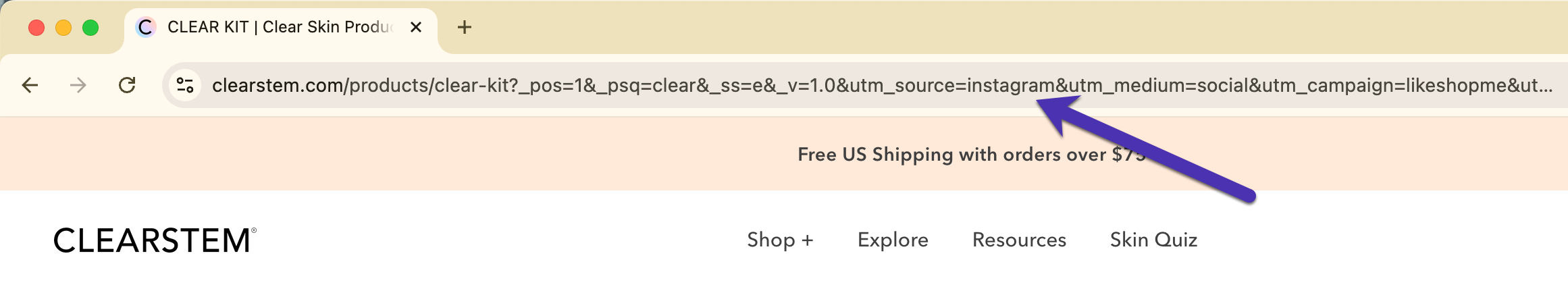Image resolution: width=1568 pixels, height=289 pixels.
Task: Click the Clearstem favicon in the tab
Action: click(x=145, y=27)
